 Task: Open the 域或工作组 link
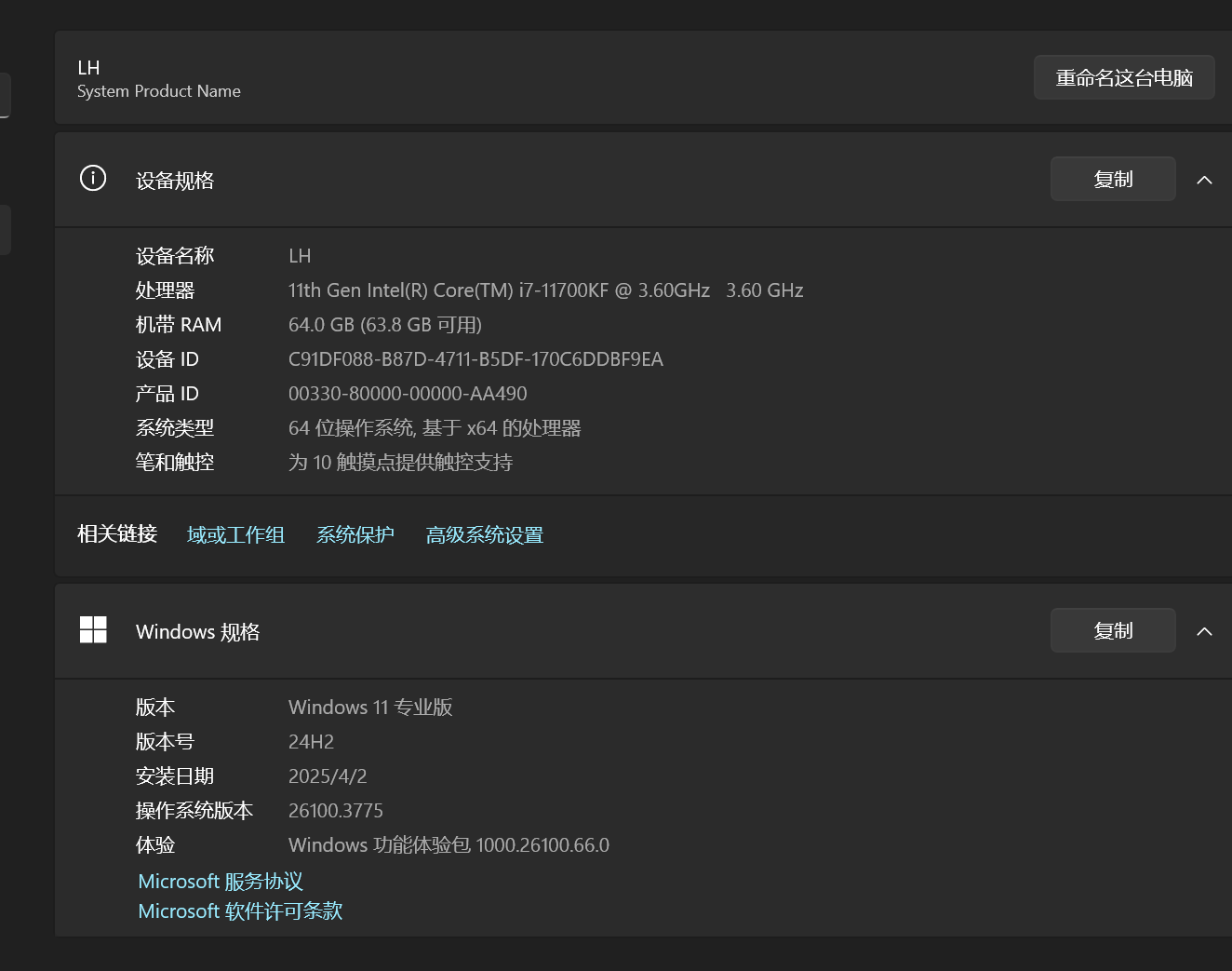click(x=235, y=534)
